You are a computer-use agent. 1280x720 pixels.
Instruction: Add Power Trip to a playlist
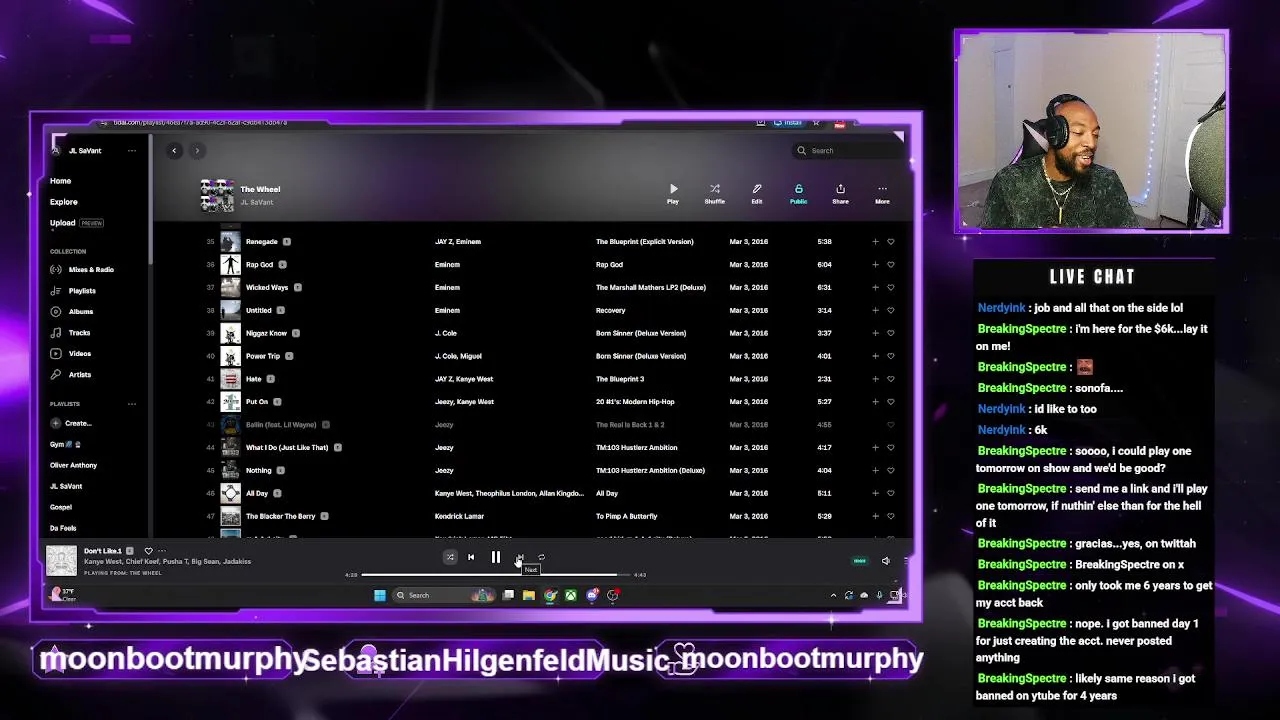pyautogui.click(x=875, y=356)
